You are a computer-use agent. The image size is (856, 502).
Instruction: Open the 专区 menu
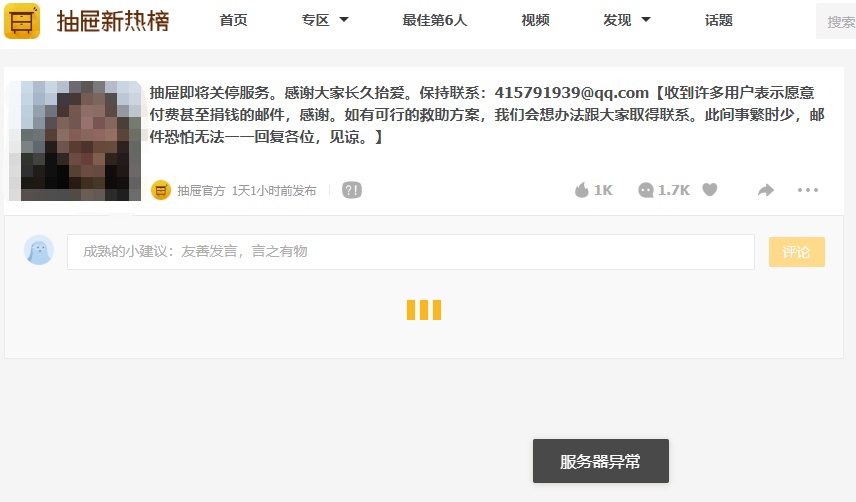316,20
